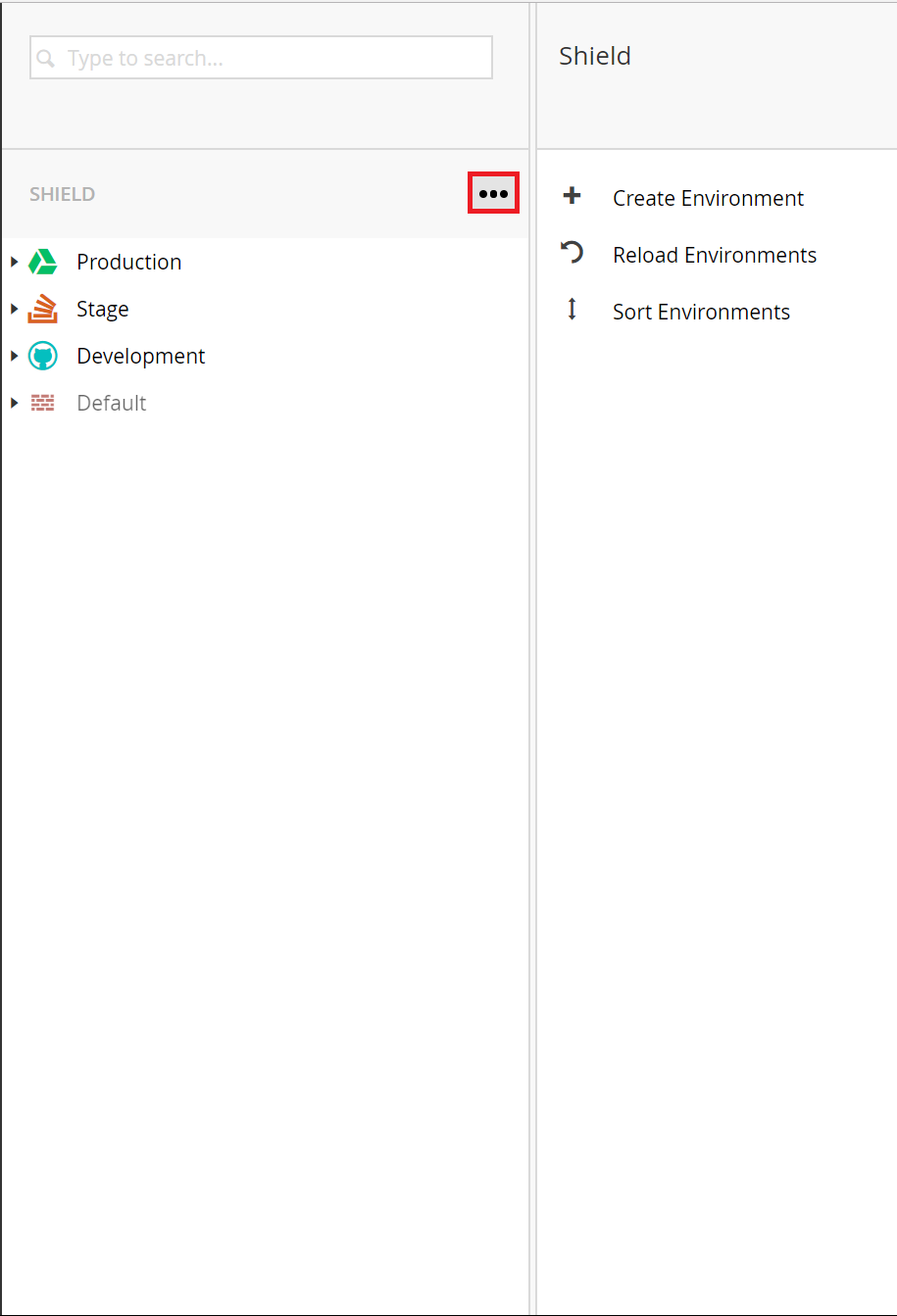The height and width of the screenshot is (1316, 897).
Task: Choose Sort Environments from the menu
Action: point(701,312)
